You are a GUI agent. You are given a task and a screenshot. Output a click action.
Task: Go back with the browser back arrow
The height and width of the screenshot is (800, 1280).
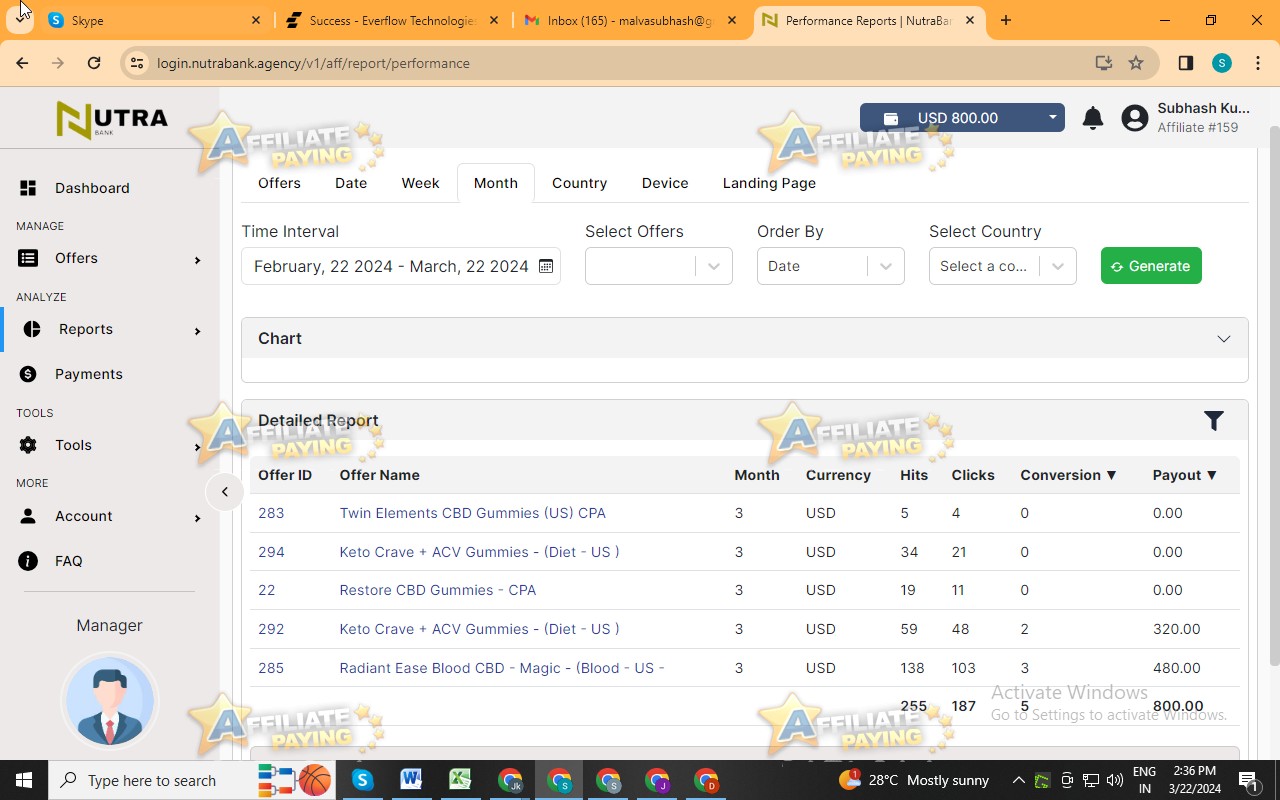22,63
